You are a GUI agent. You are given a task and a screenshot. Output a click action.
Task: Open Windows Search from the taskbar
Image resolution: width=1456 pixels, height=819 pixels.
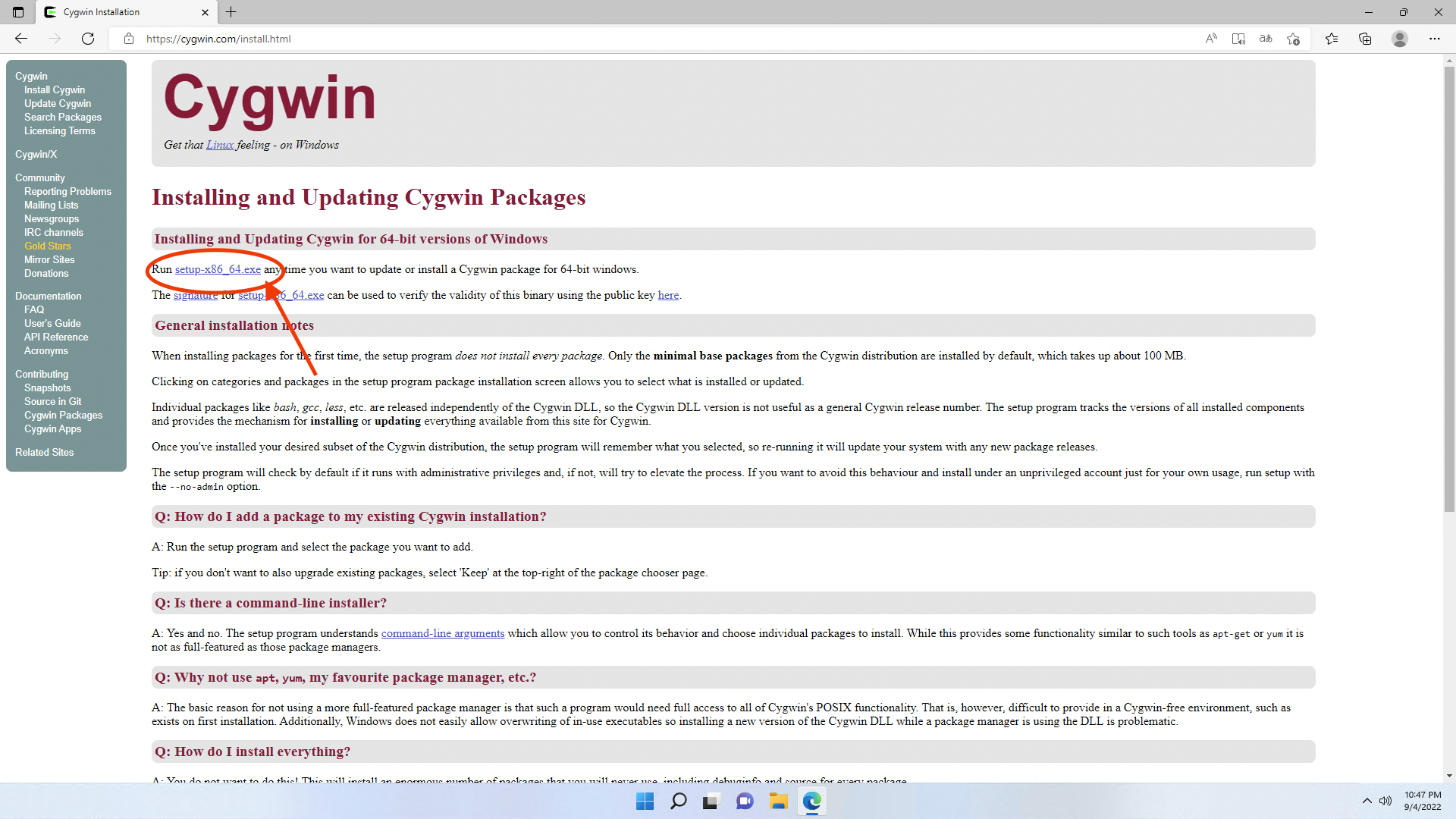coord(678,801)
